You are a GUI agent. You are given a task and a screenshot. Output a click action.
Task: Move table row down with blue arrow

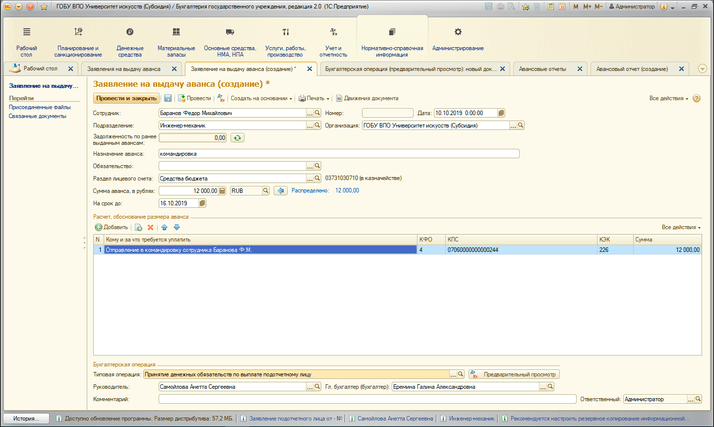(x=177, y=227)
